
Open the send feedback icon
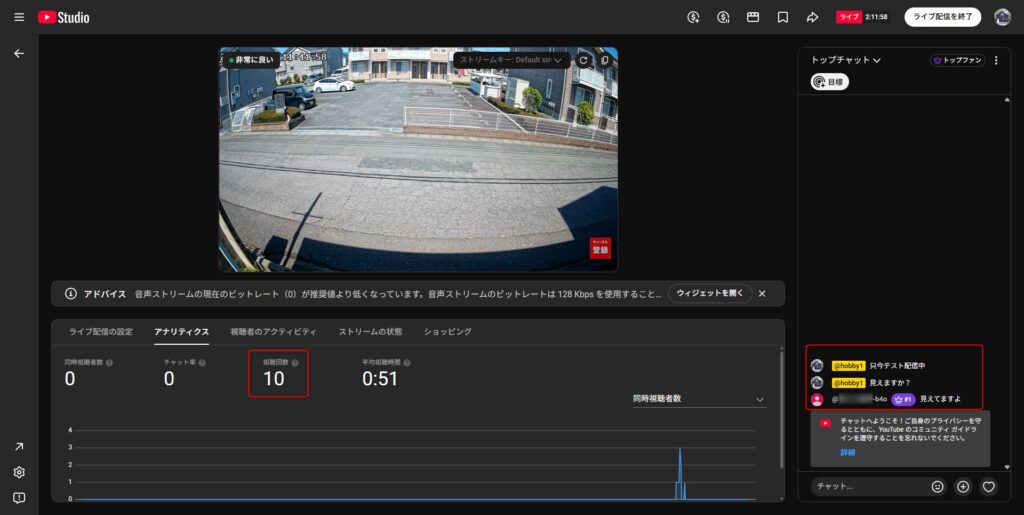click(19, 498)
